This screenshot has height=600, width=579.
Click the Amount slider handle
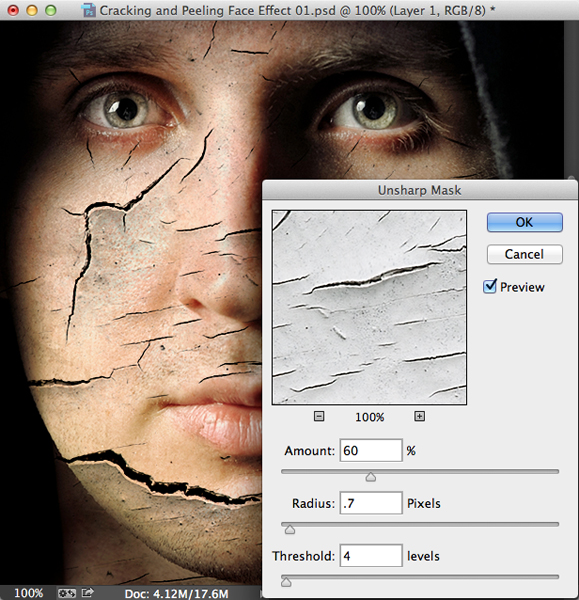[370, 477]
